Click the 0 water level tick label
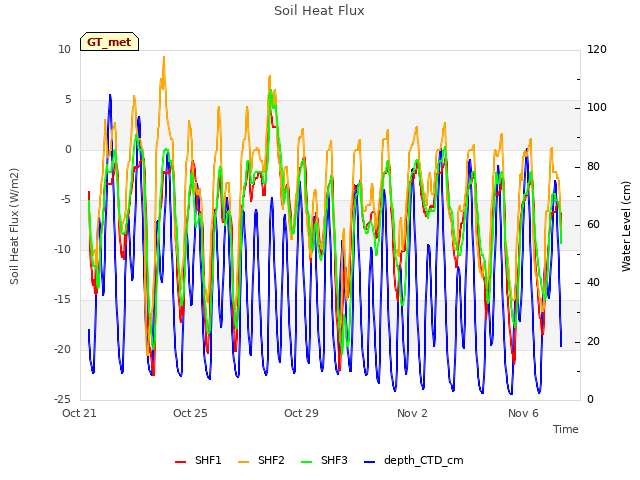Viewport: 640px width, 480px height. pos(590,399)
